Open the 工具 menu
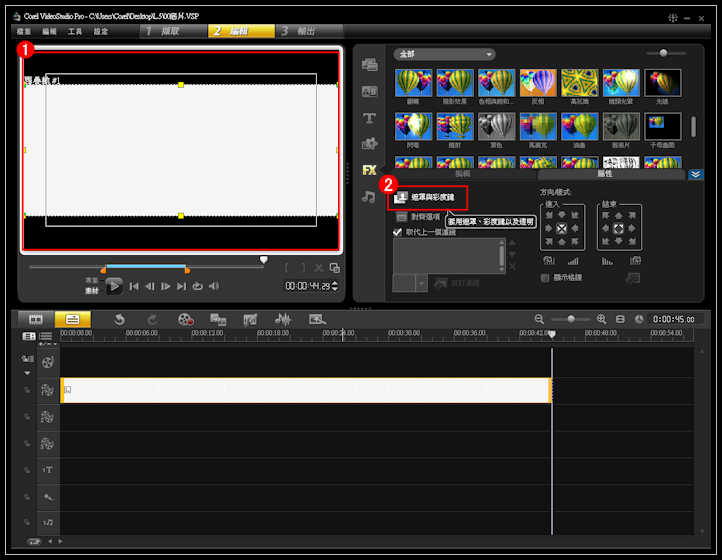Image resolution: width=722 pixels, height=560 pixels. [x=75, y=31]
